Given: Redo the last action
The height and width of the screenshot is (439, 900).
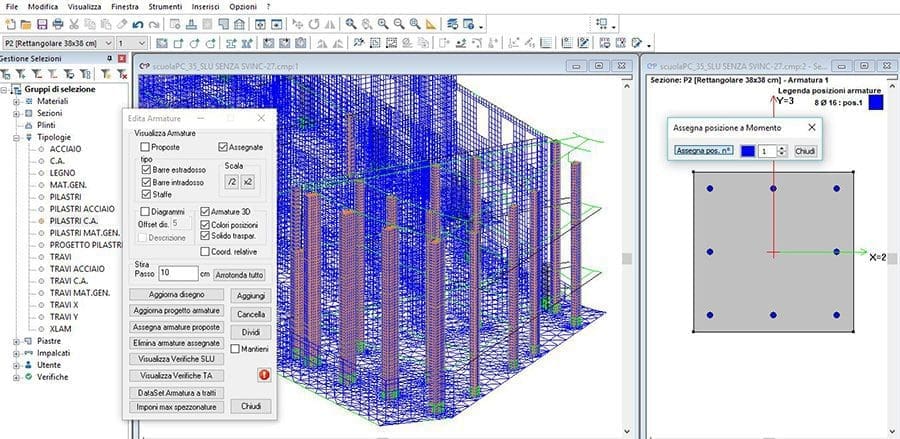Looking at the screenshot, I should [x=154, y=24].
